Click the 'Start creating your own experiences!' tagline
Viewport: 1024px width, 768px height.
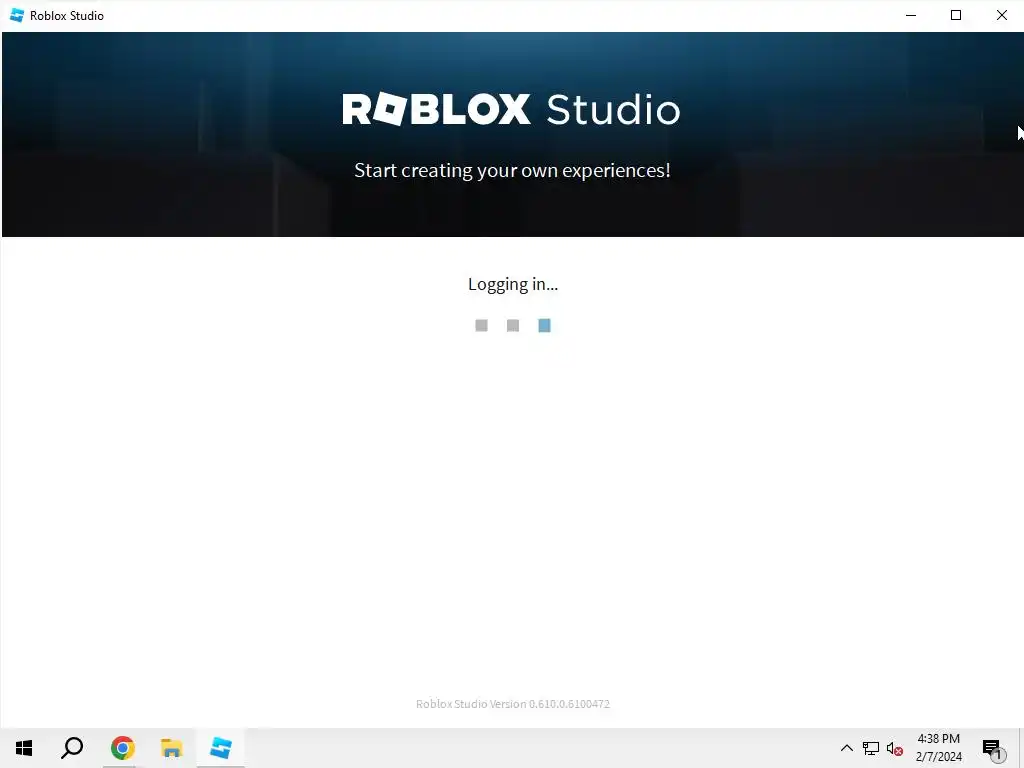click(512, 170)
